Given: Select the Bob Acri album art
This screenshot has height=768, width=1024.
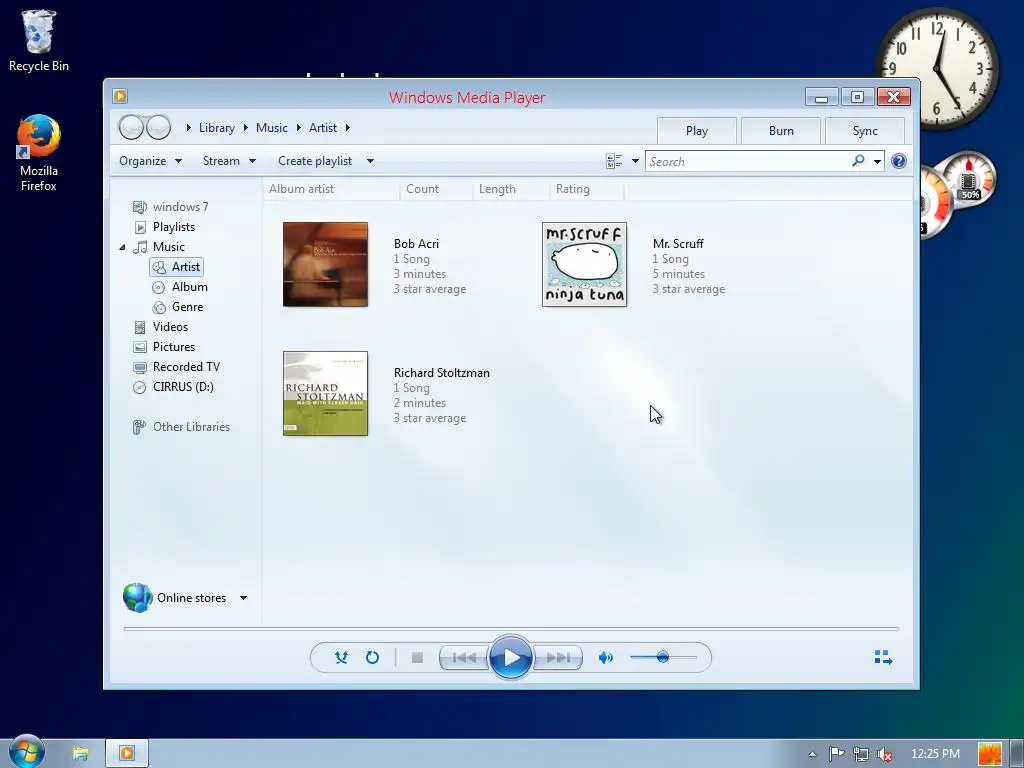Looking at the screenshot, I should point(325,264).
